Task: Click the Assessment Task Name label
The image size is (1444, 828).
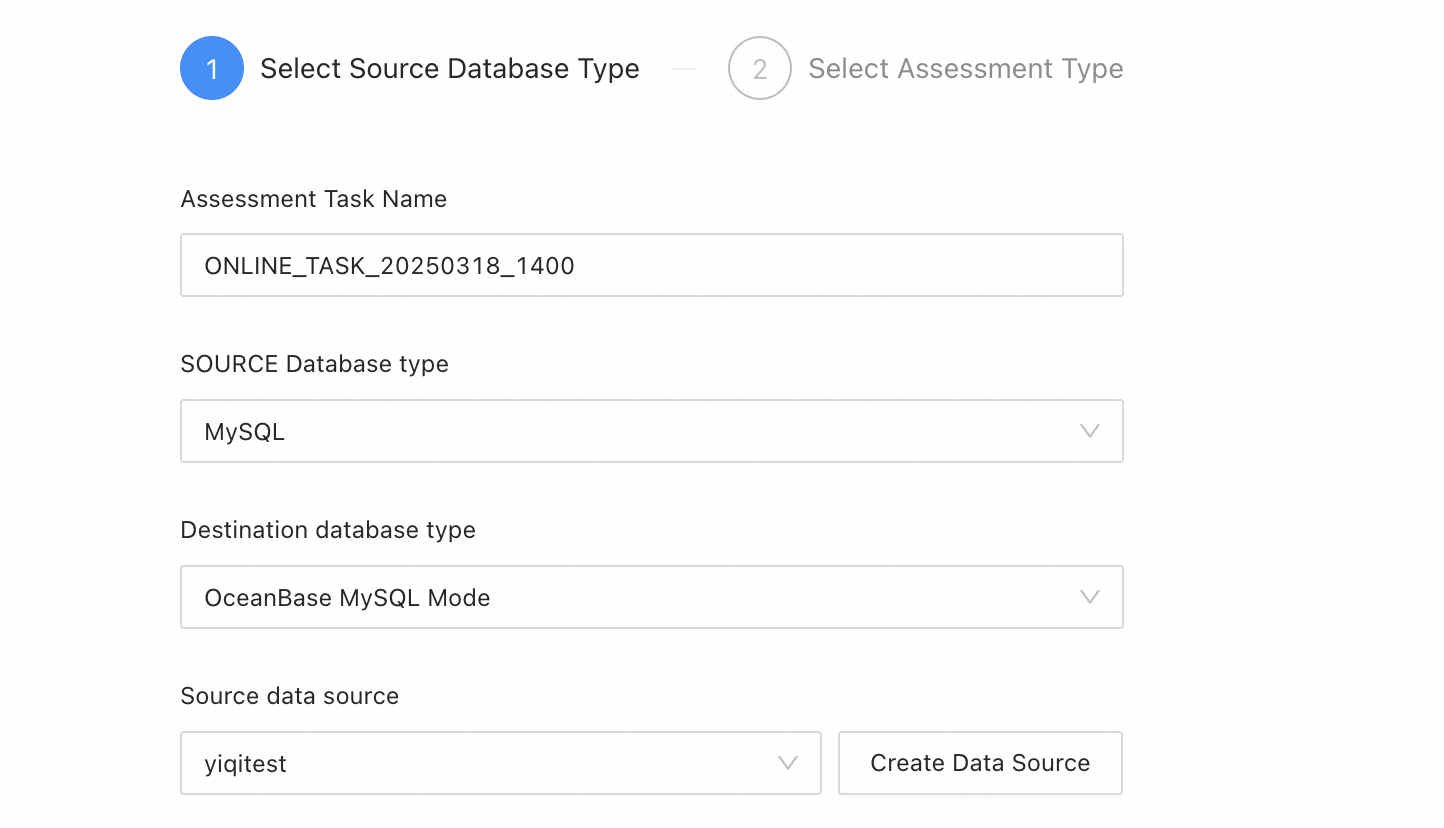Action: point(313,199)
